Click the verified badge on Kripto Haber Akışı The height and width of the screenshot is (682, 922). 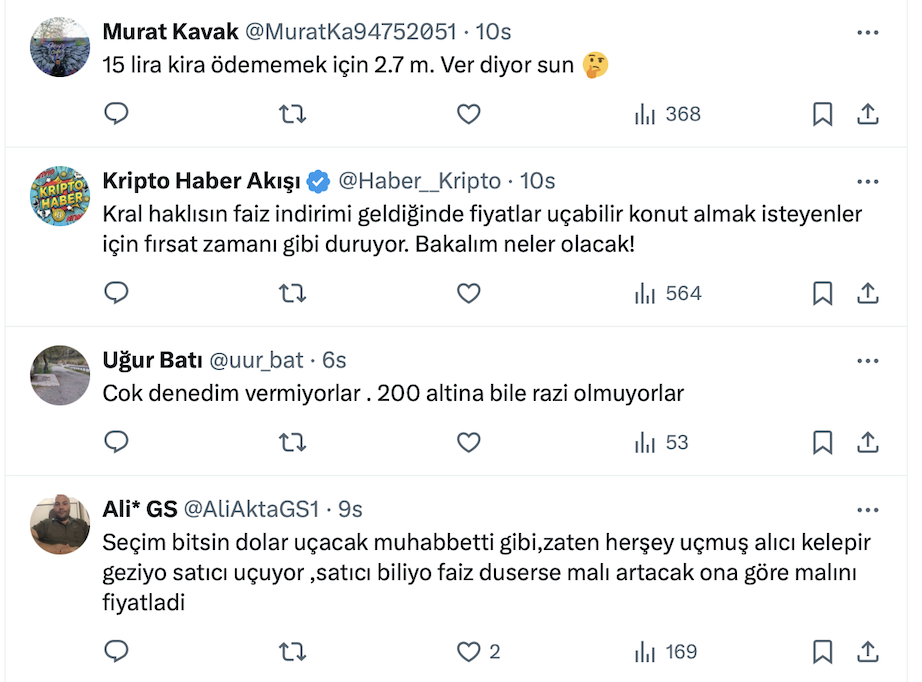(319, 181)
